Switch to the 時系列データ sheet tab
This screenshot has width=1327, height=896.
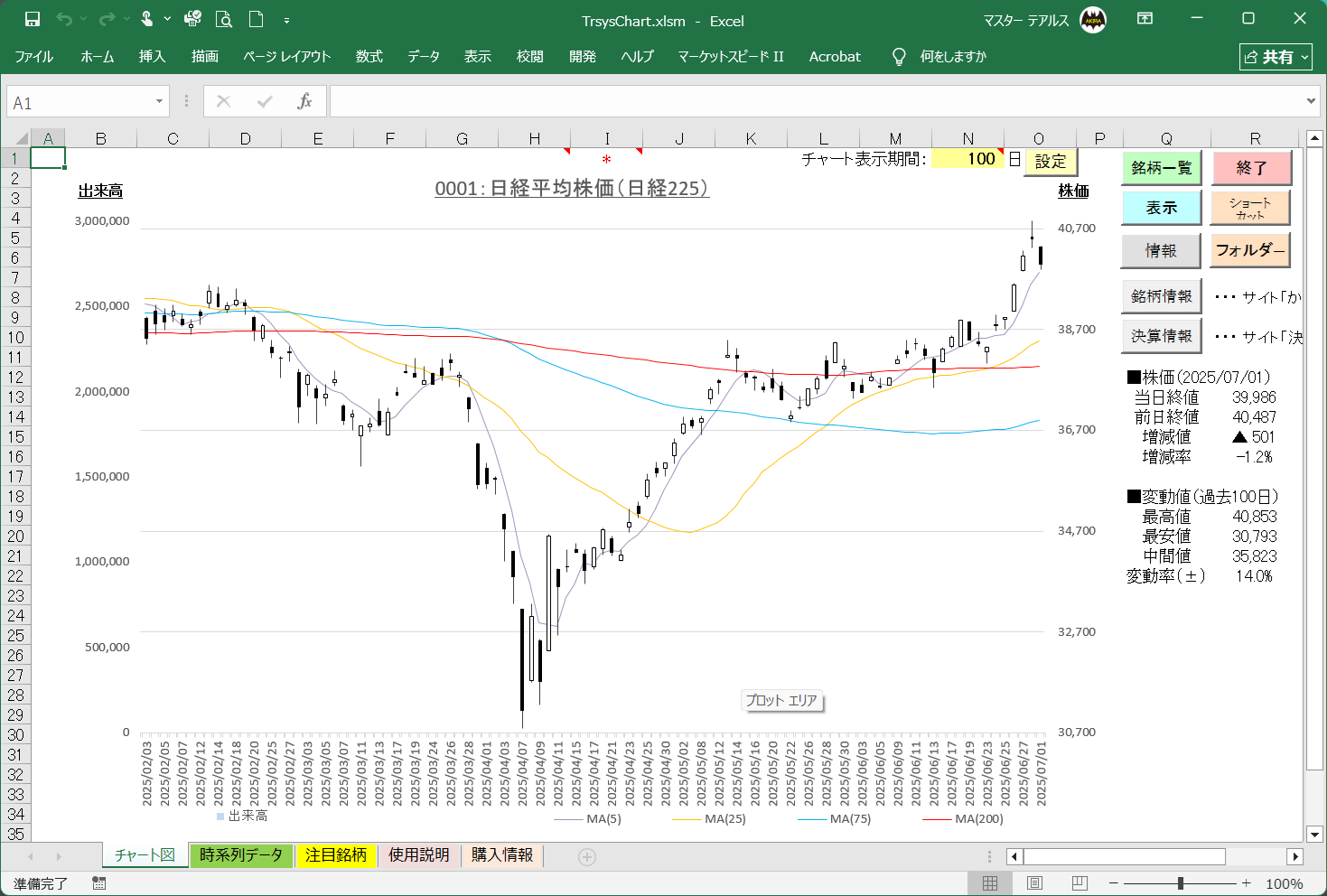pos(241,855)
